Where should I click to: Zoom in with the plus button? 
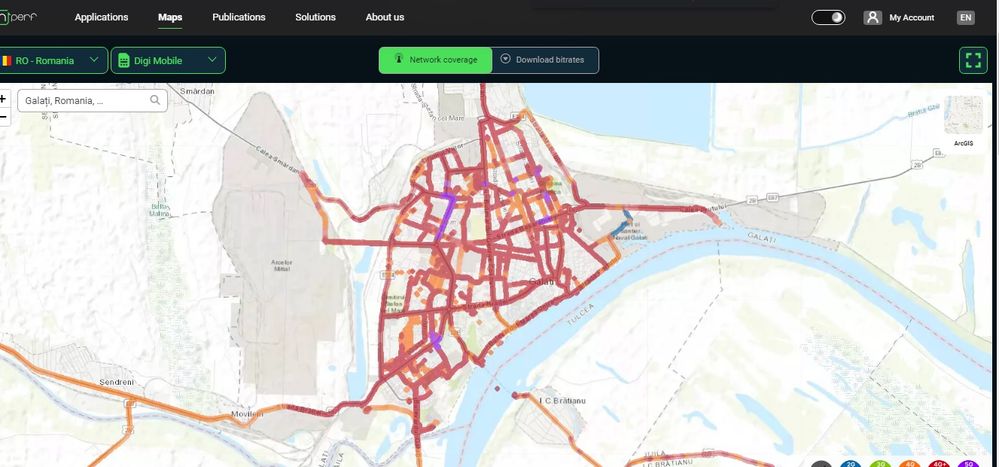[x=3, y=99]
